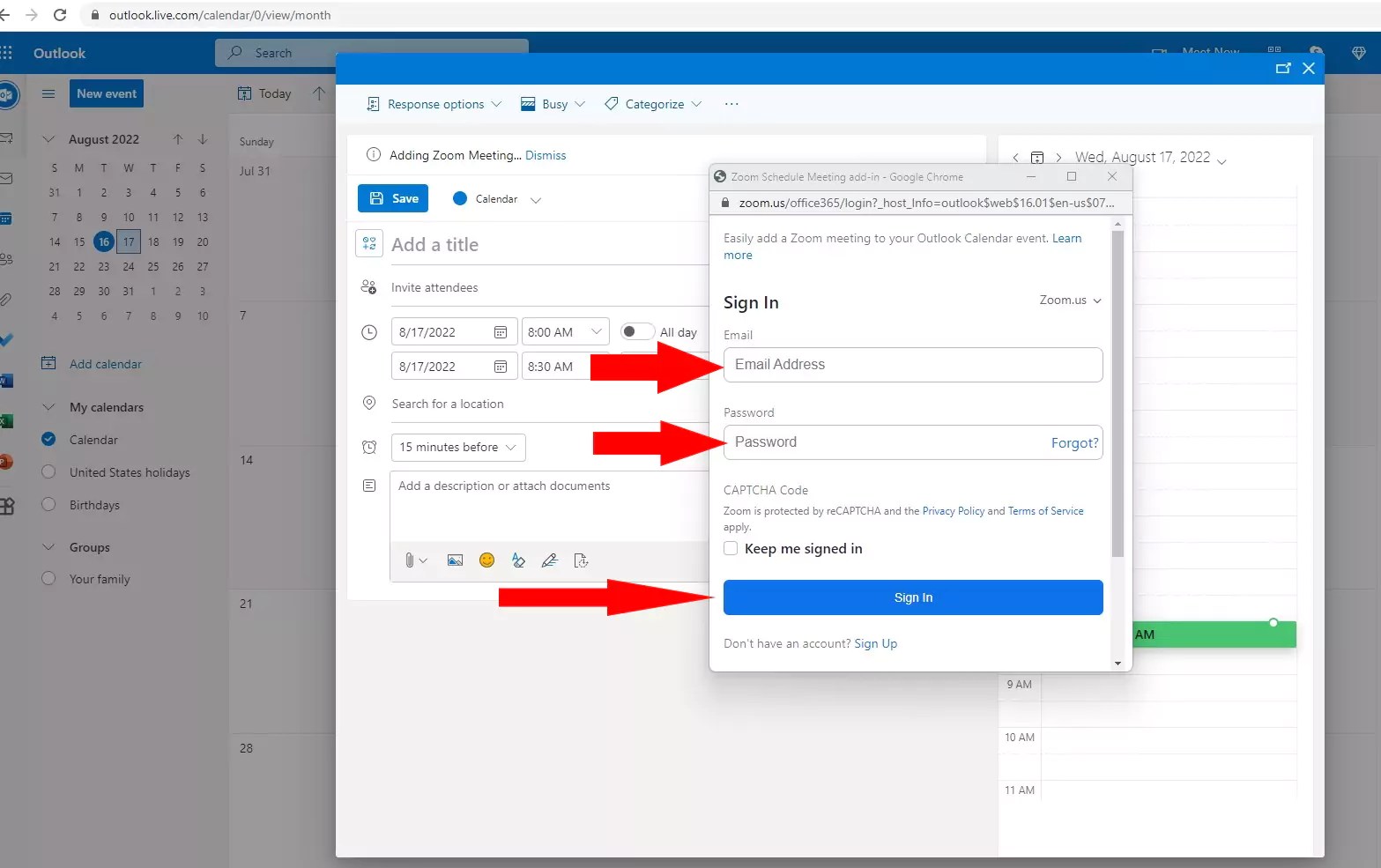The image size is (1381, 868).
Task: Click the blue Sign In button
Action: click(912, 597)
